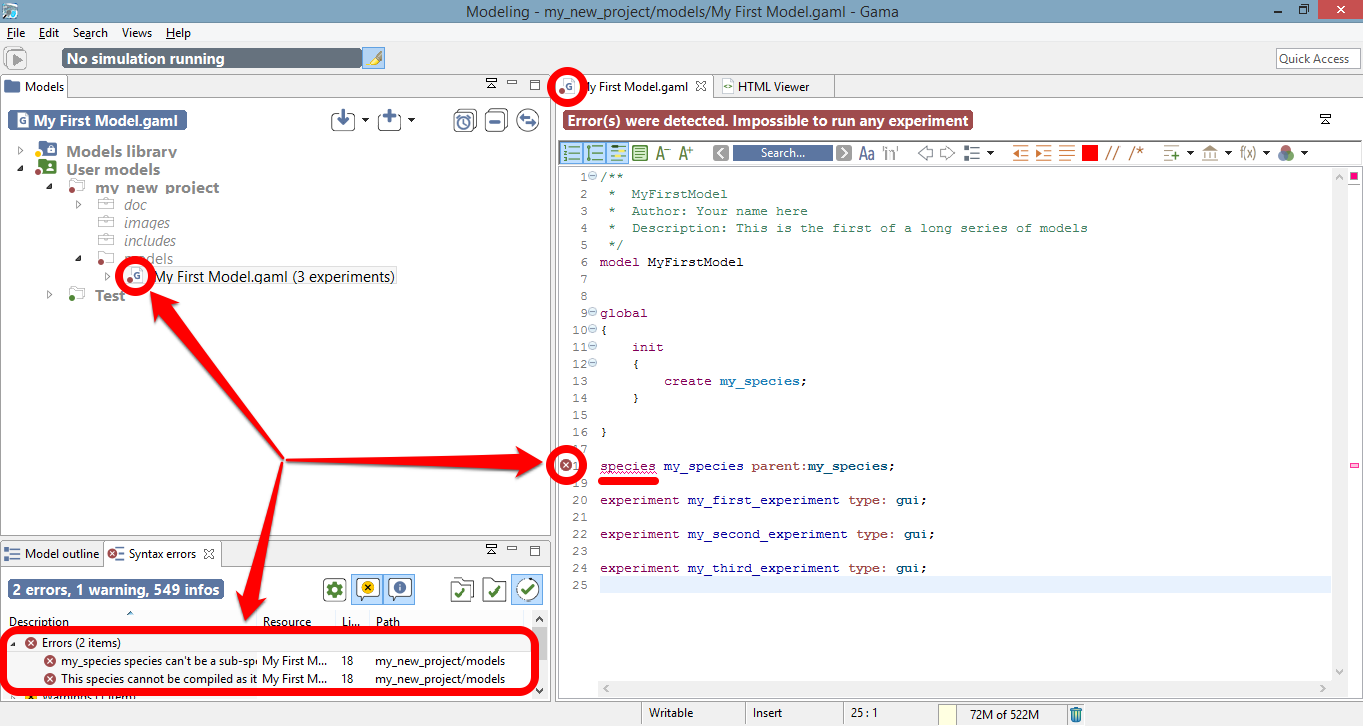Toggle the 'in' search option

point(890,153)
